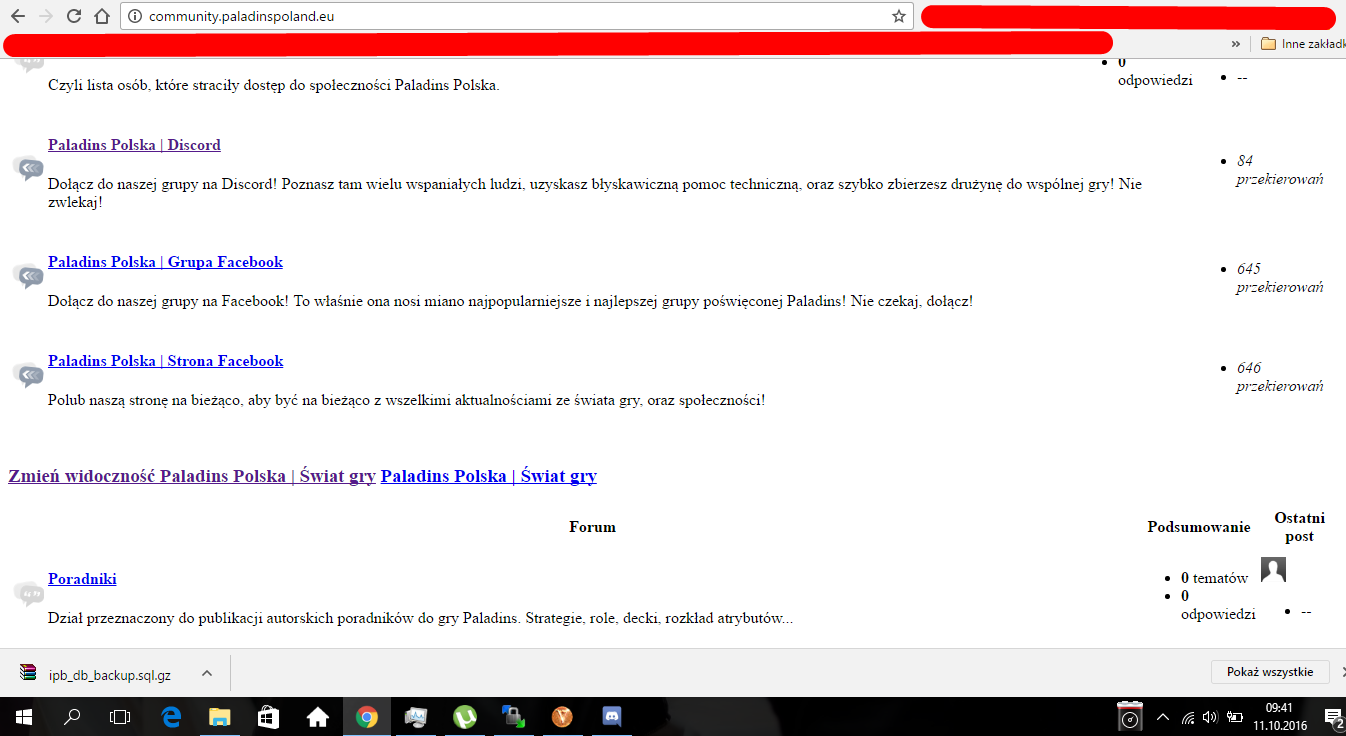Click the forum icon beside Poradniki
The height and width of the screenshot is (736, 1346).
[x=28, y=593]
